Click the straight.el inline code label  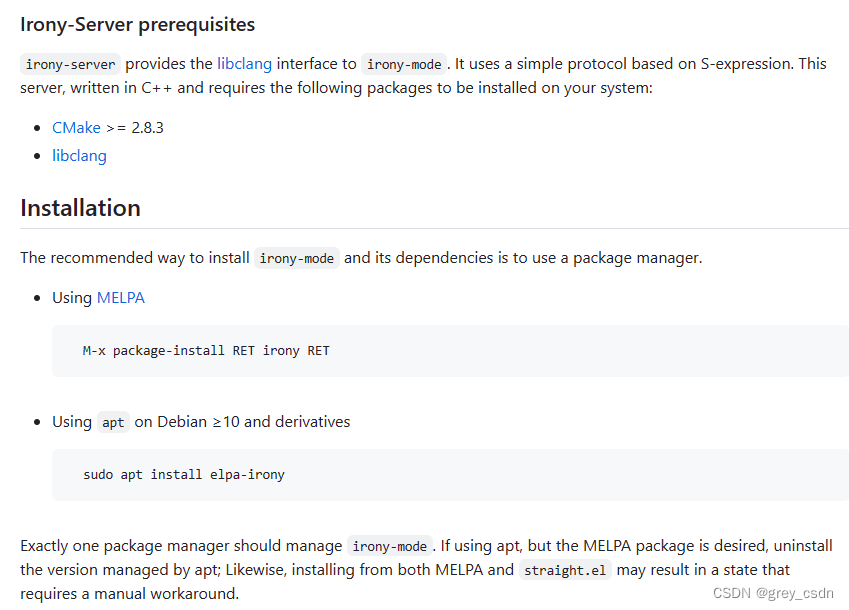click(565, 570)
